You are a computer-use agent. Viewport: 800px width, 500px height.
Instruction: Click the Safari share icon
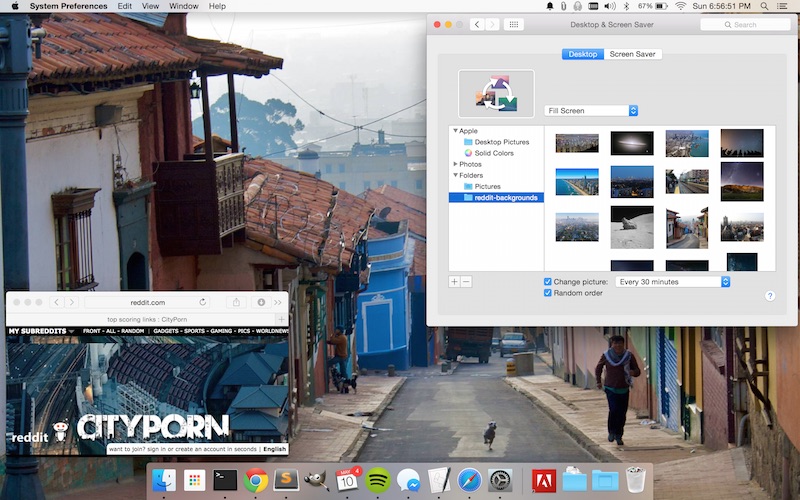click(x=236, y=302)
